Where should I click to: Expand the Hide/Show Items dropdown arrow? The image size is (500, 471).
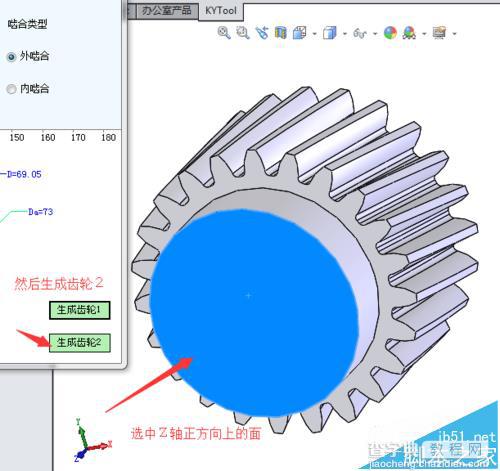tap(375, 33)
